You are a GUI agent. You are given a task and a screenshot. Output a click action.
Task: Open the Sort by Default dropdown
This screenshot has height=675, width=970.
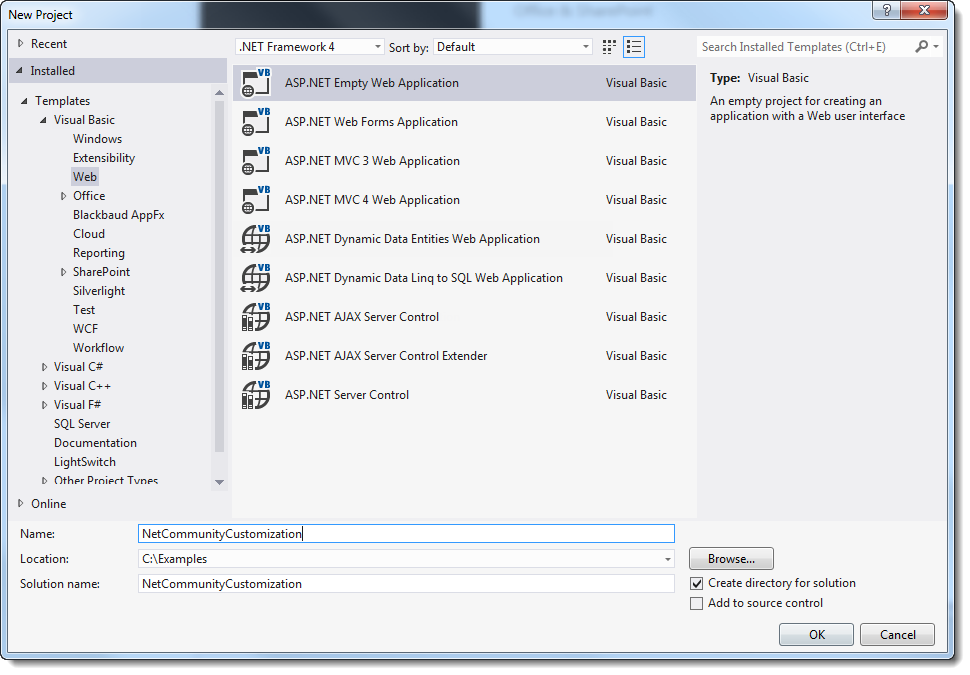(513, 47)
